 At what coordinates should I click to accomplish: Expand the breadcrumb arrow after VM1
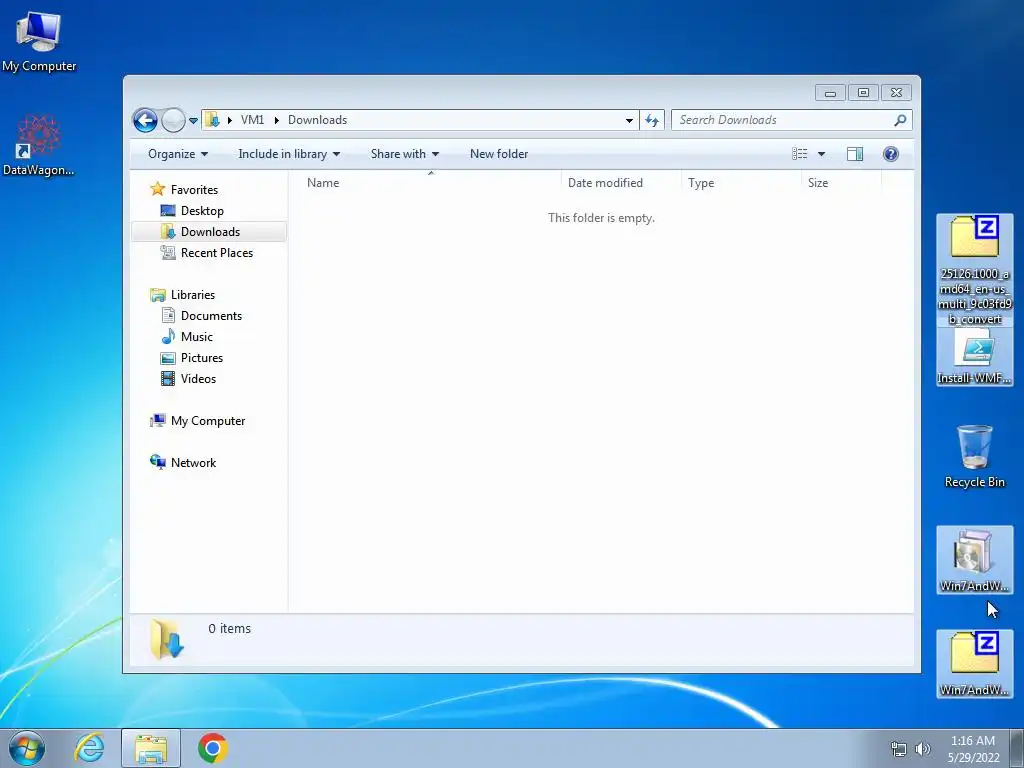276,120
